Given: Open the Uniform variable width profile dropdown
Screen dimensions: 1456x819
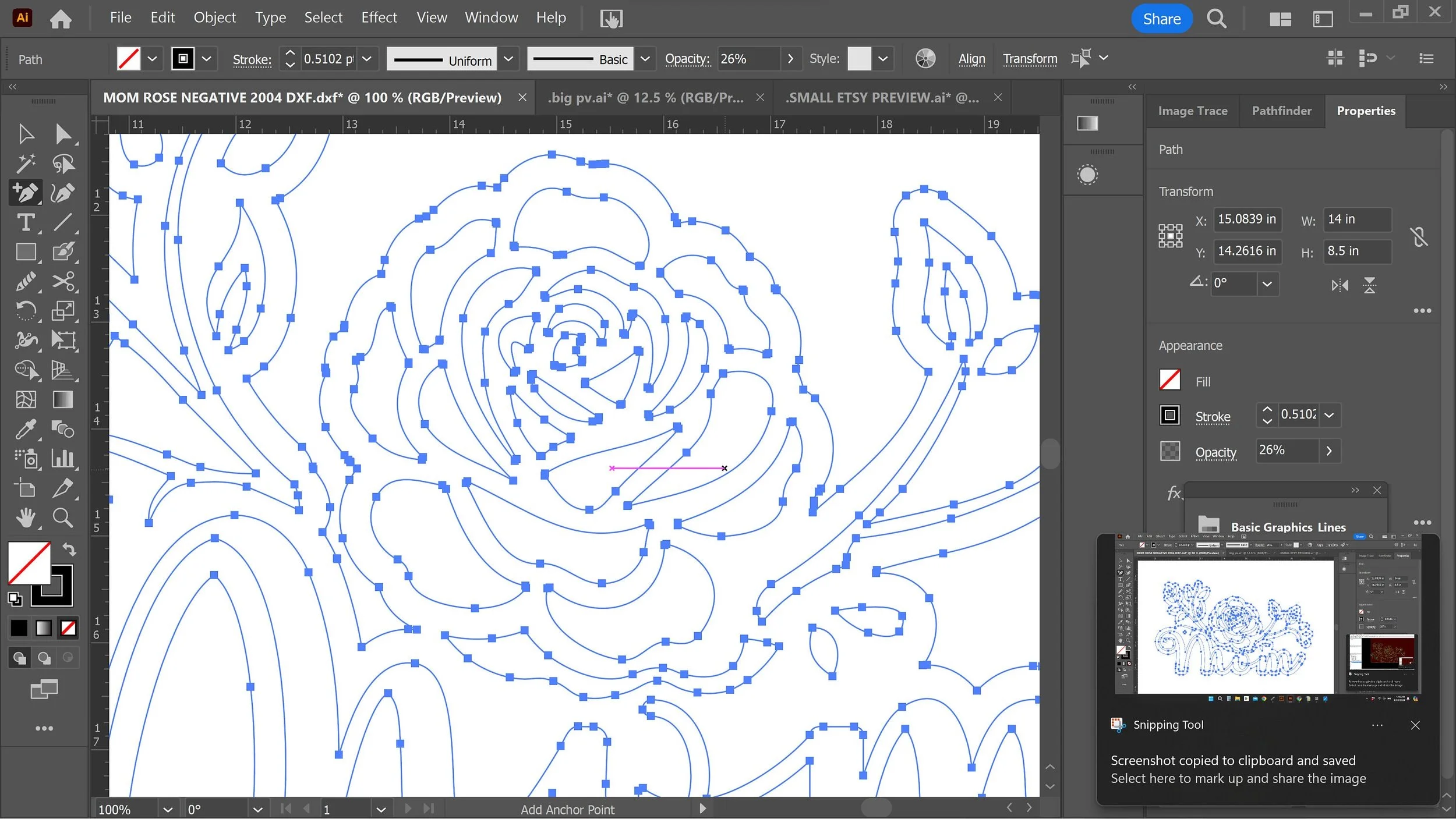Looking at the screenshot, I should pyautogui.click(x=508, y=59).
